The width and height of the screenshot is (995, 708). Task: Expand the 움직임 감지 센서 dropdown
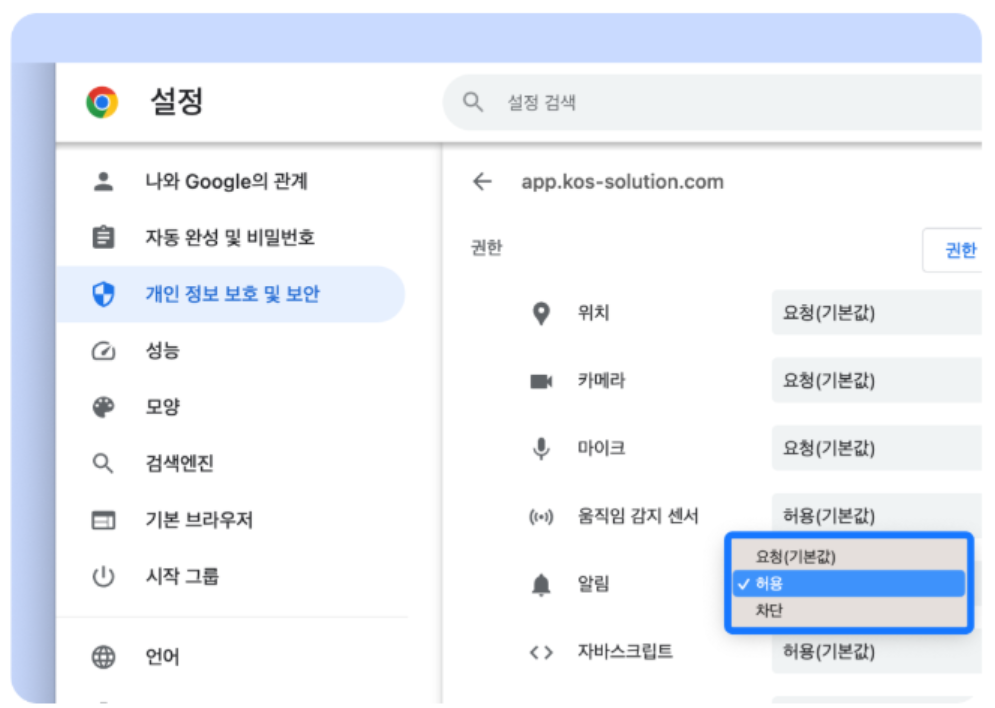[x=876, y=516]
